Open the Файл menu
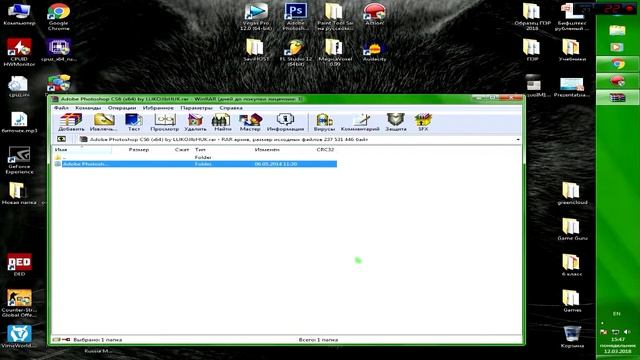This screenshot has width=640, height=360. tap(61, 108)
